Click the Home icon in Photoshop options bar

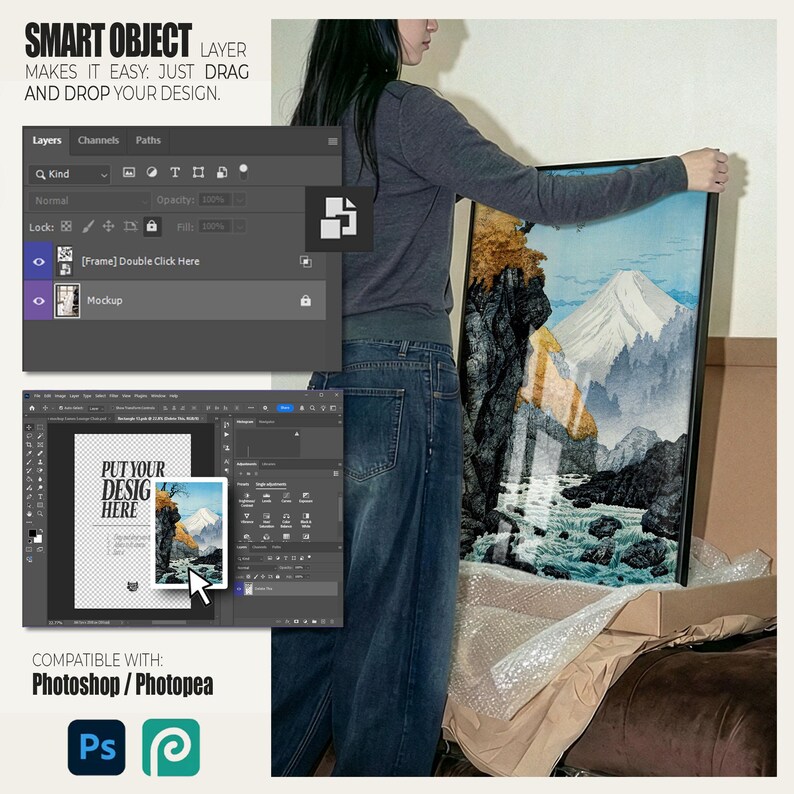click(x=32, y=408)
